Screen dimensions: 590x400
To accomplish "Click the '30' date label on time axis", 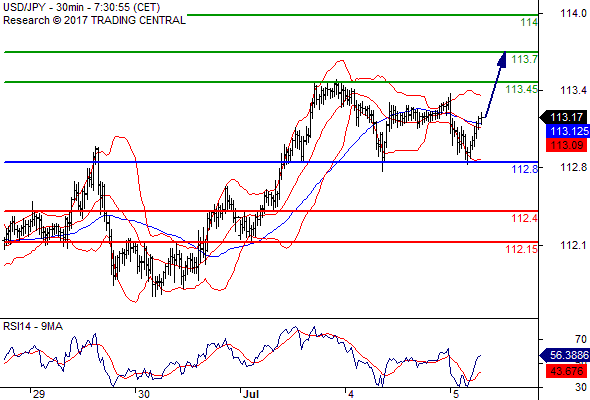I will (143, 394).
